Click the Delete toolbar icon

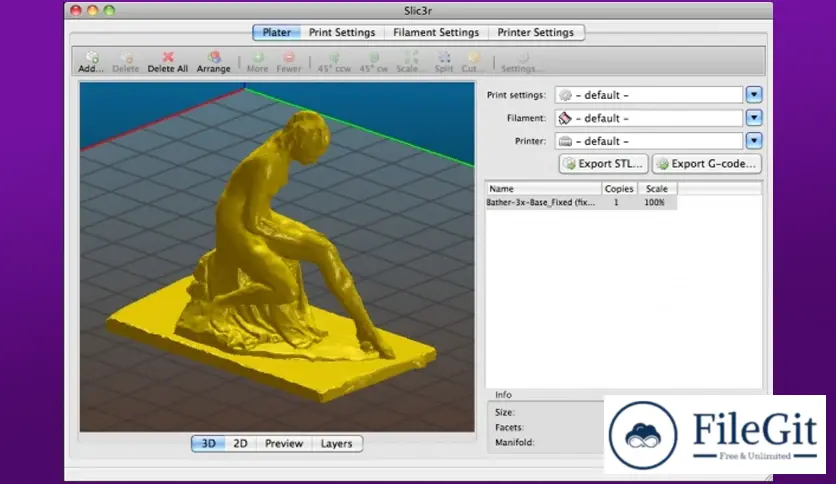[126, 62]
